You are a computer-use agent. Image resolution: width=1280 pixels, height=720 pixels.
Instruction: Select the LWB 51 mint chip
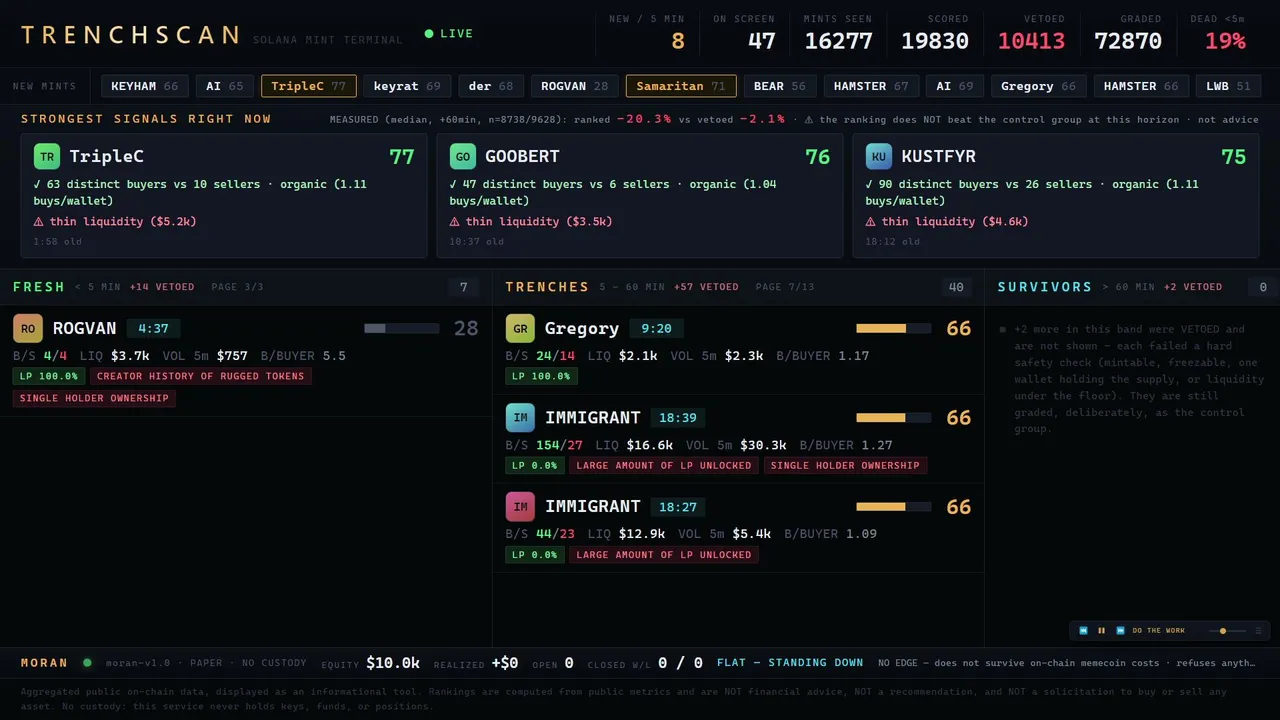(x=1228, y=86)
